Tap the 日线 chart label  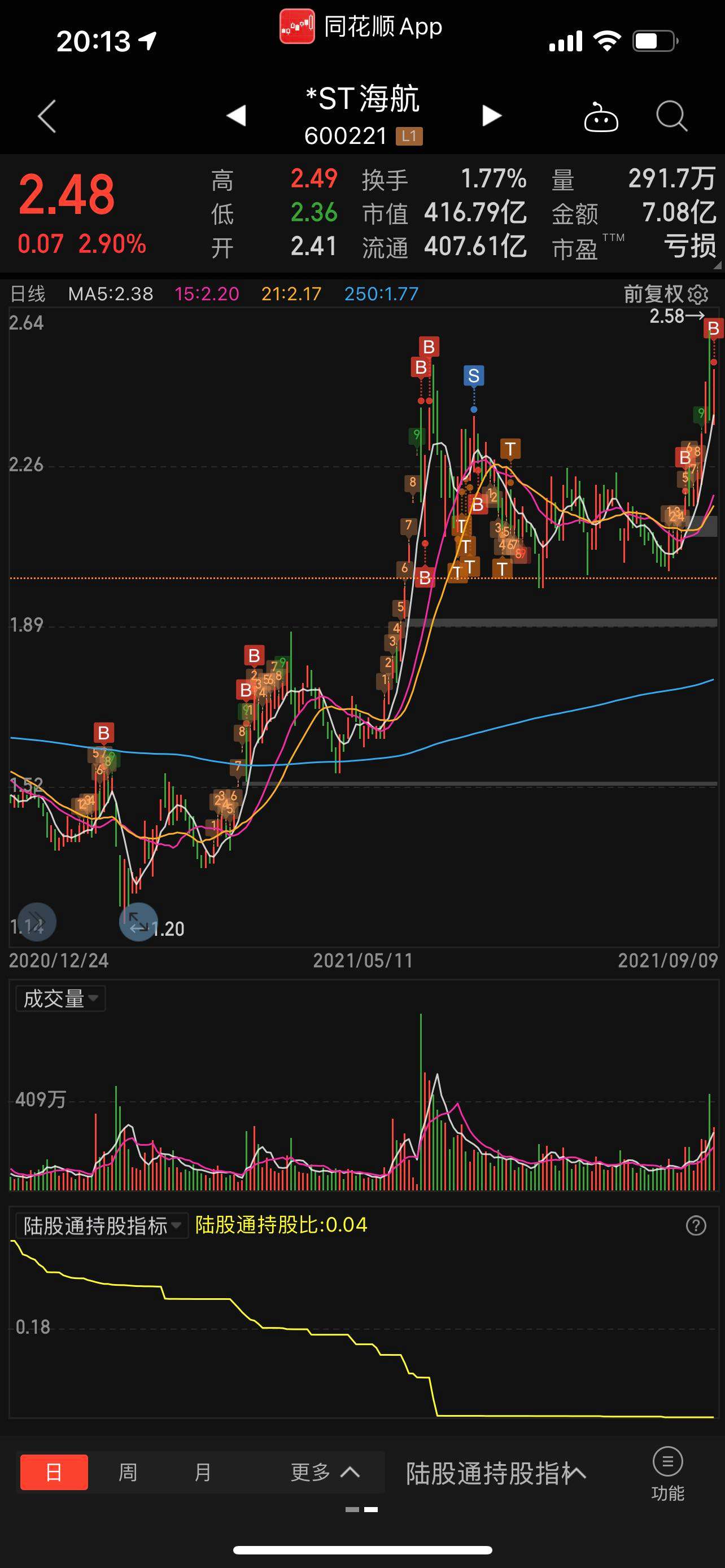point(28,294)
